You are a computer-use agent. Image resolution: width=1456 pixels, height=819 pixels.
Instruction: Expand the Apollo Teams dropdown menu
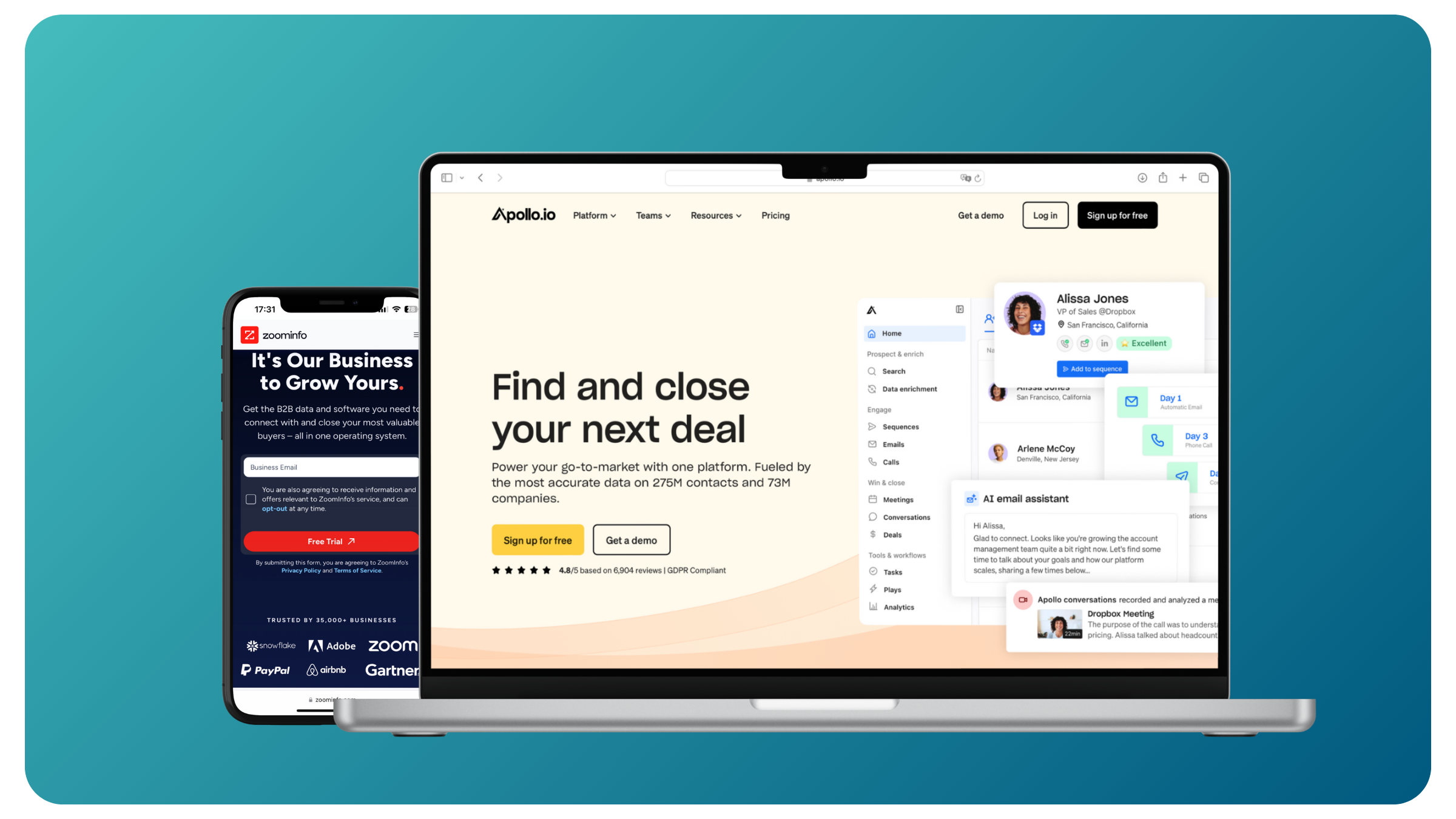(x=650, y=215)
